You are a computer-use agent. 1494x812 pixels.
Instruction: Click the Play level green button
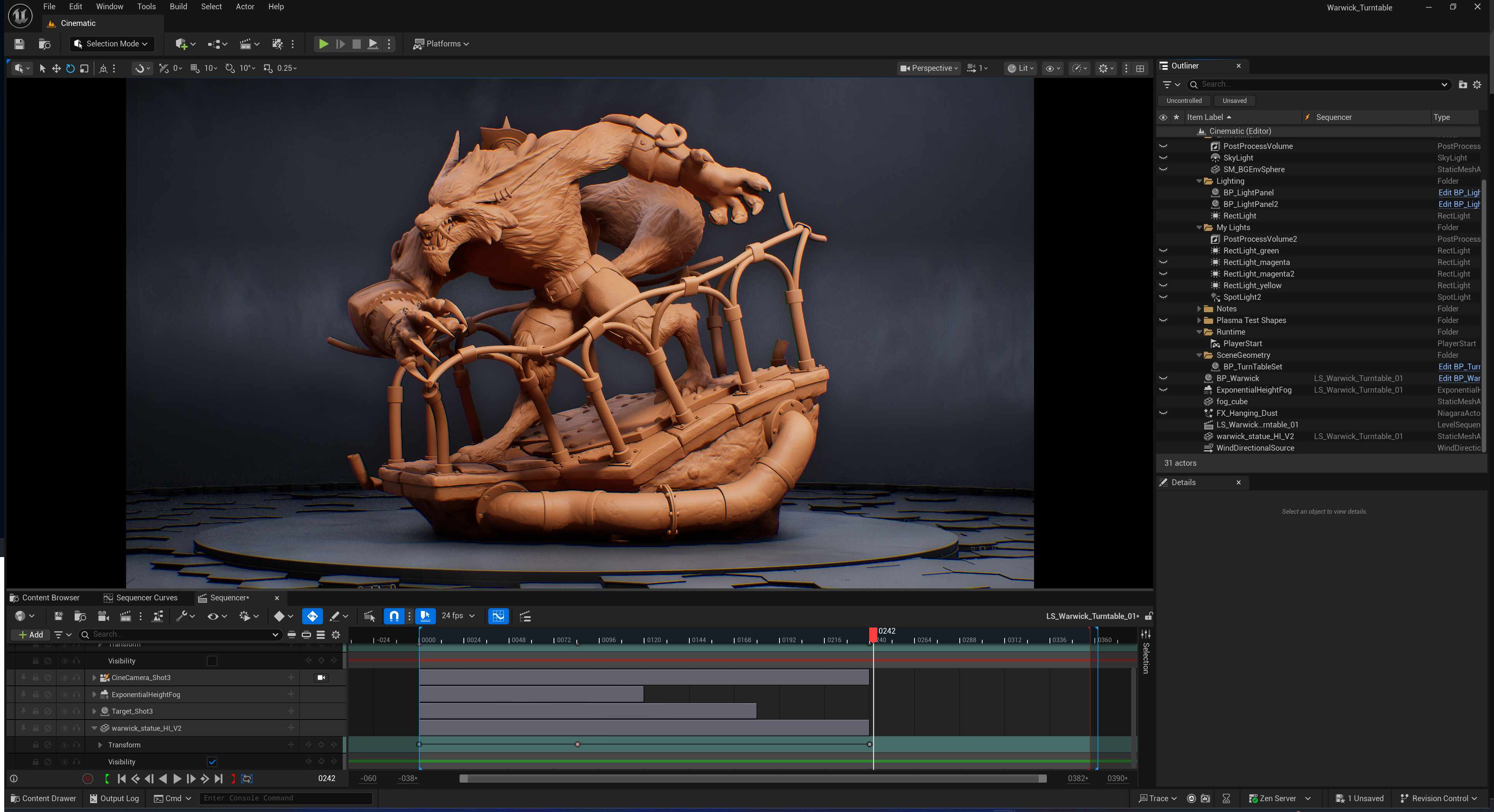324,44
